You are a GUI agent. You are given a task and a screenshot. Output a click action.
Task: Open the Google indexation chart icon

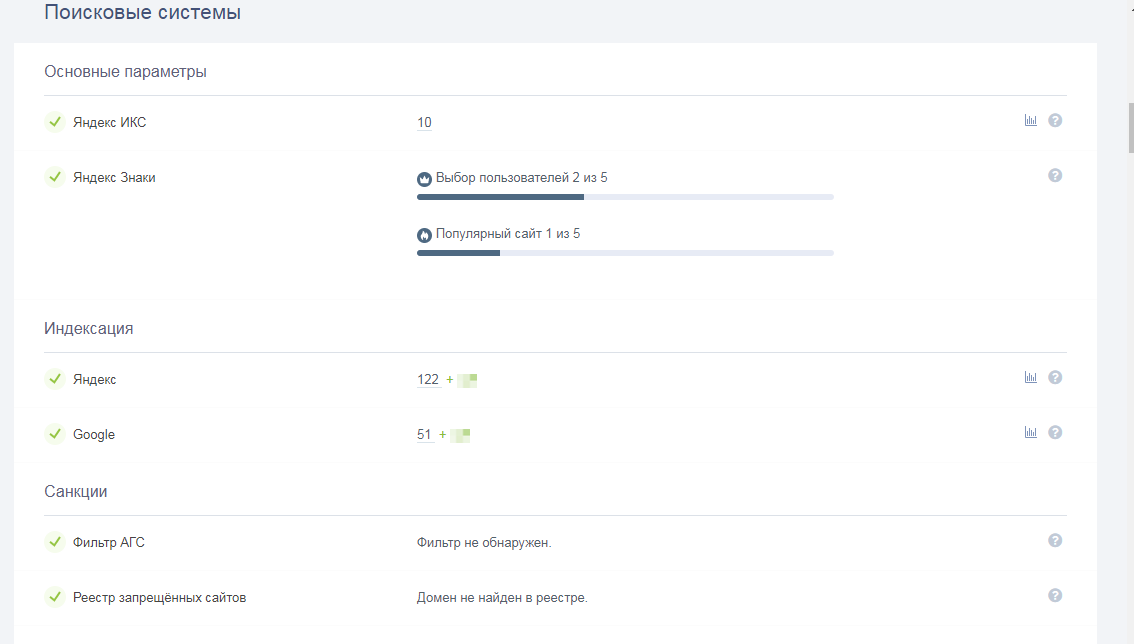point(1031,433)
